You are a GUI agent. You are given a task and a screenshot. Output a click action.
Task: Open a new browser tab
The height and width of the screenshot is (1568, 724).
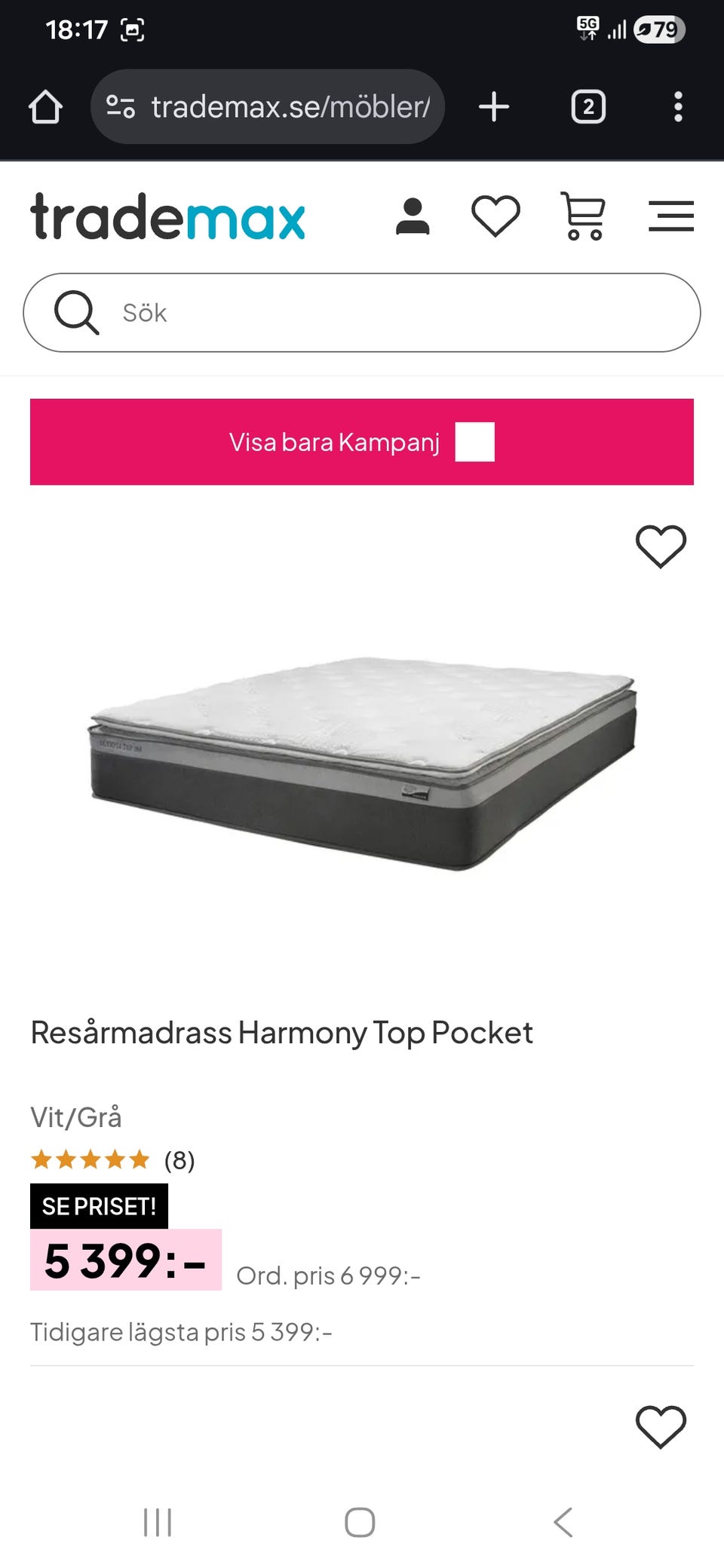tap(494, 106)
